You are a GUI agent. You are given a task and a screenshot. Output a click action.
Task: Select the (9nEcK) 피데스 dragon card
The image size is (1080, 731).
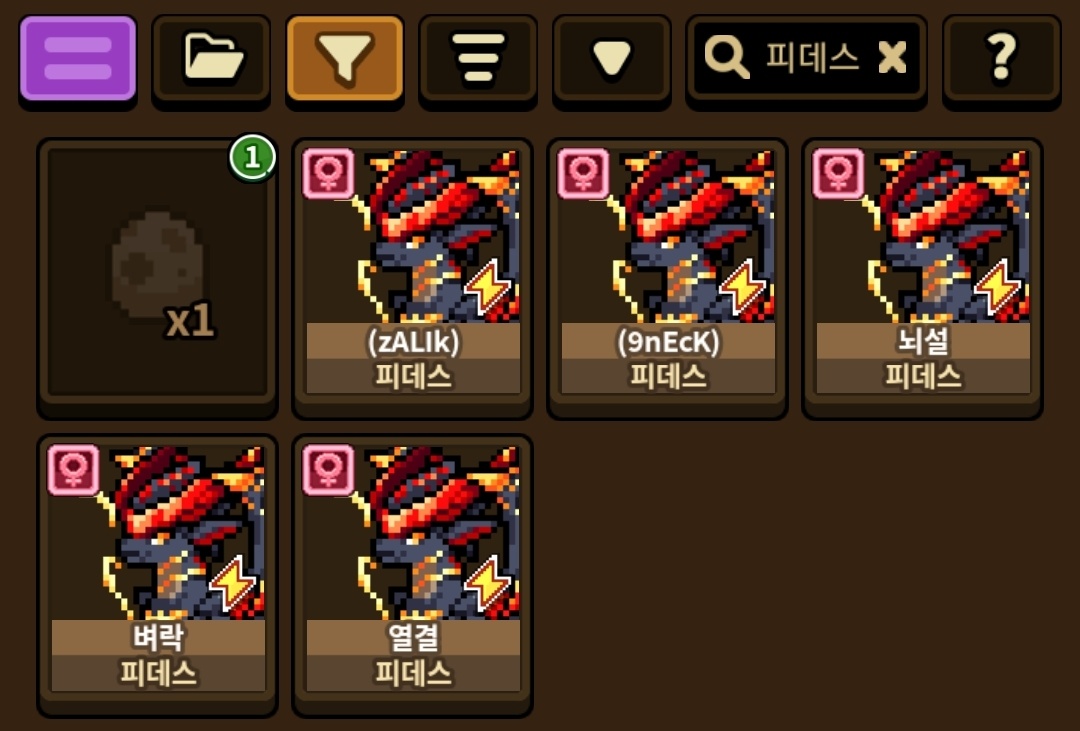tap(667, 278)
